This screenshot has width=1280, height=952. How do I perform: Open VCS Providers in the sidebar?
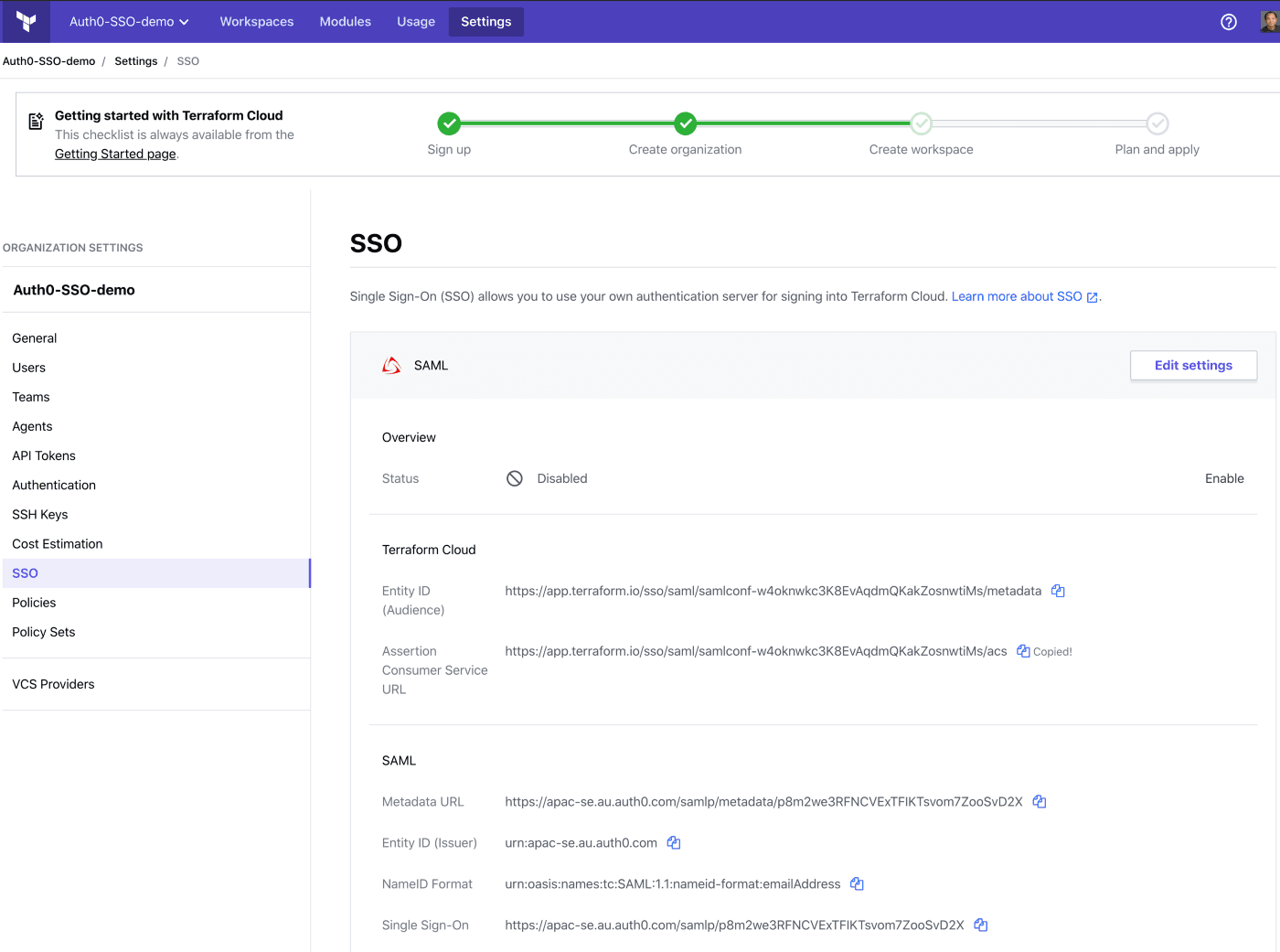[53, 684]
